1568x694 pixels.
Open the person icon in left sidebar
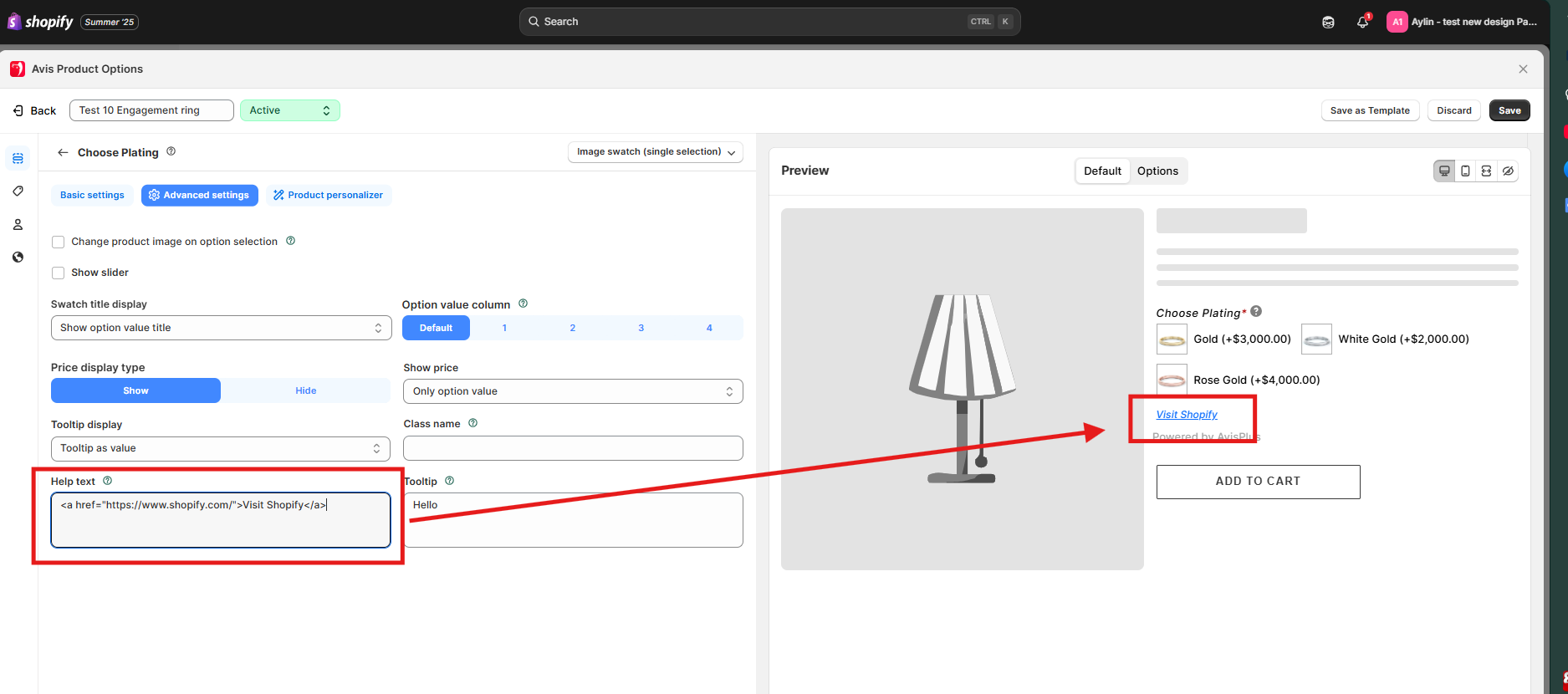coord(18,225)
